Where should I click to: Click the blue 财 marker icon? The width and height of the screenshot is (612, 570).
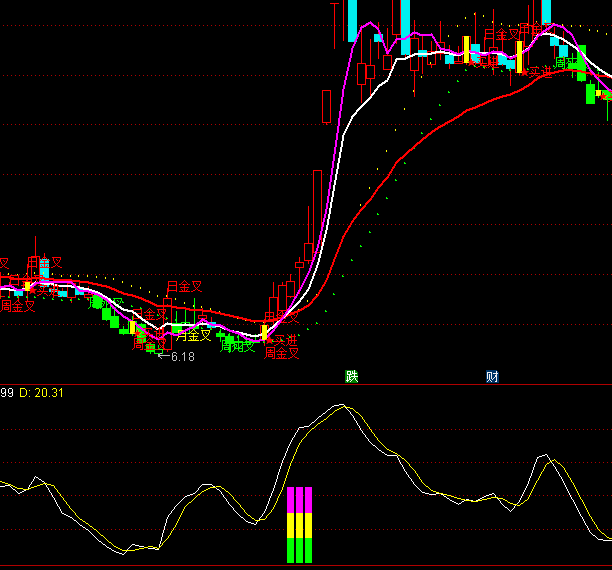pyautogui.click(x=492, y=376)
